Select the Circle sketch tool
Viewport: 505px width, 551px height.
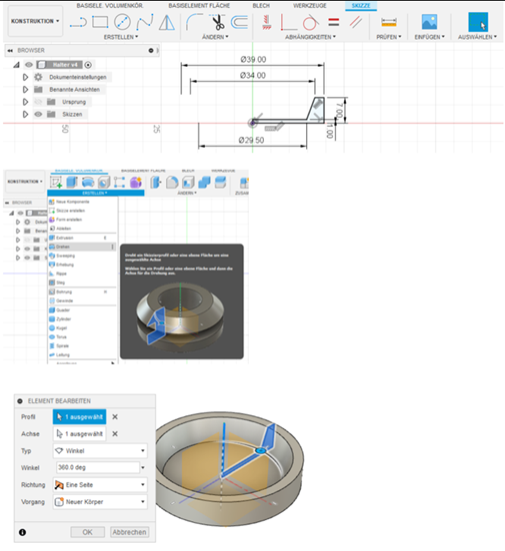coord(122,22)
